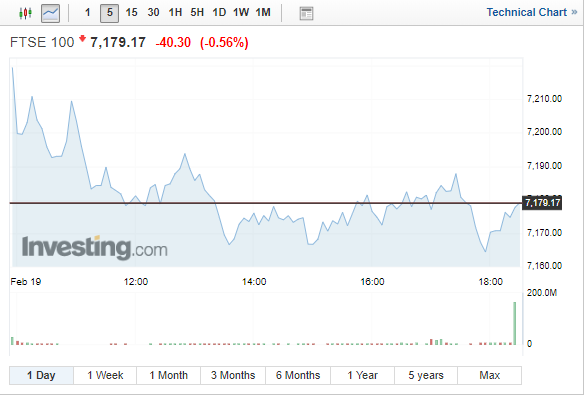The width and height of the screenshot is (584, 398).
Task: Show the Max range
Action: 489,375
